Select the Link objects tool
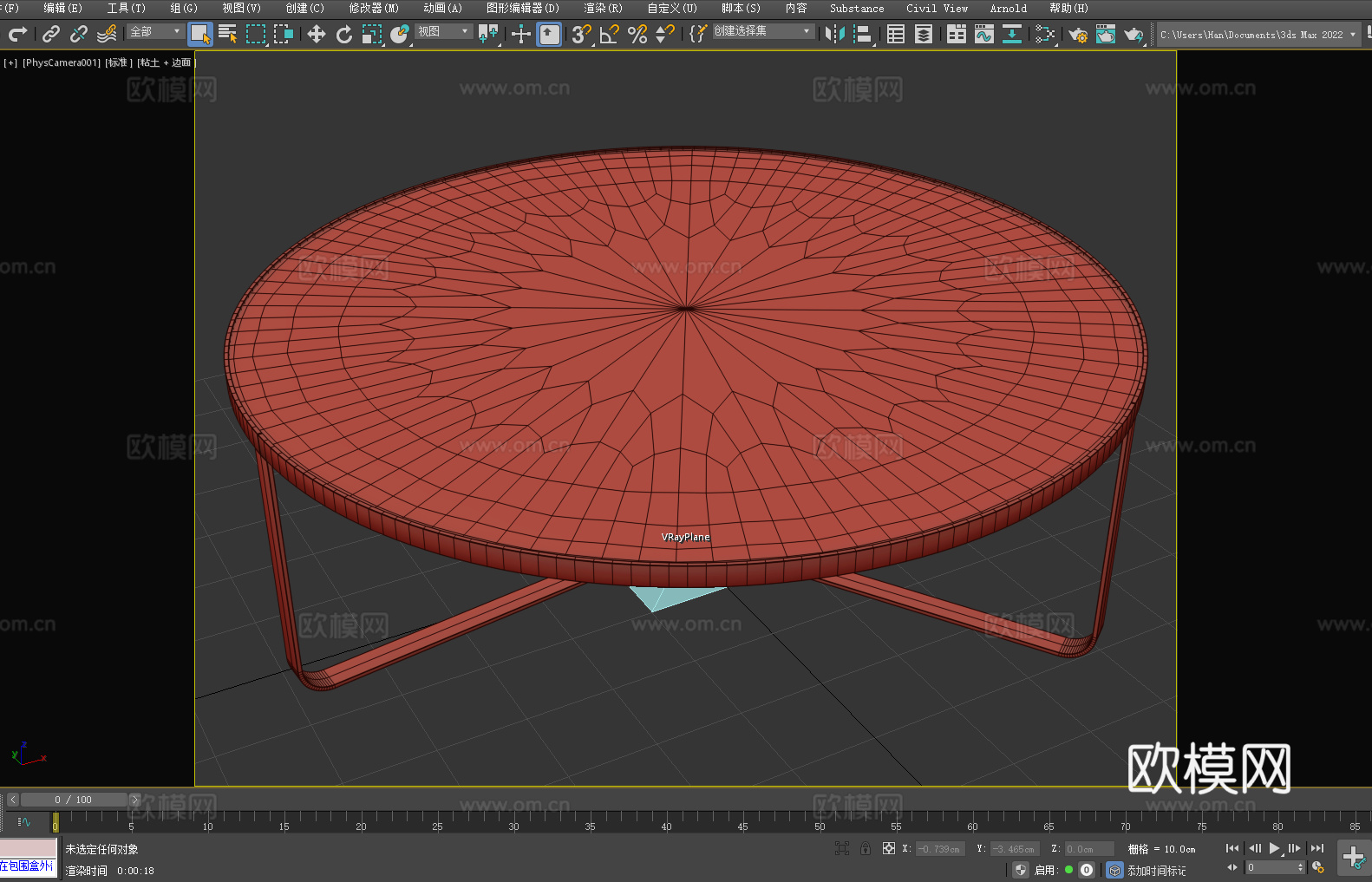1372x882 pixels. (51, 34)
